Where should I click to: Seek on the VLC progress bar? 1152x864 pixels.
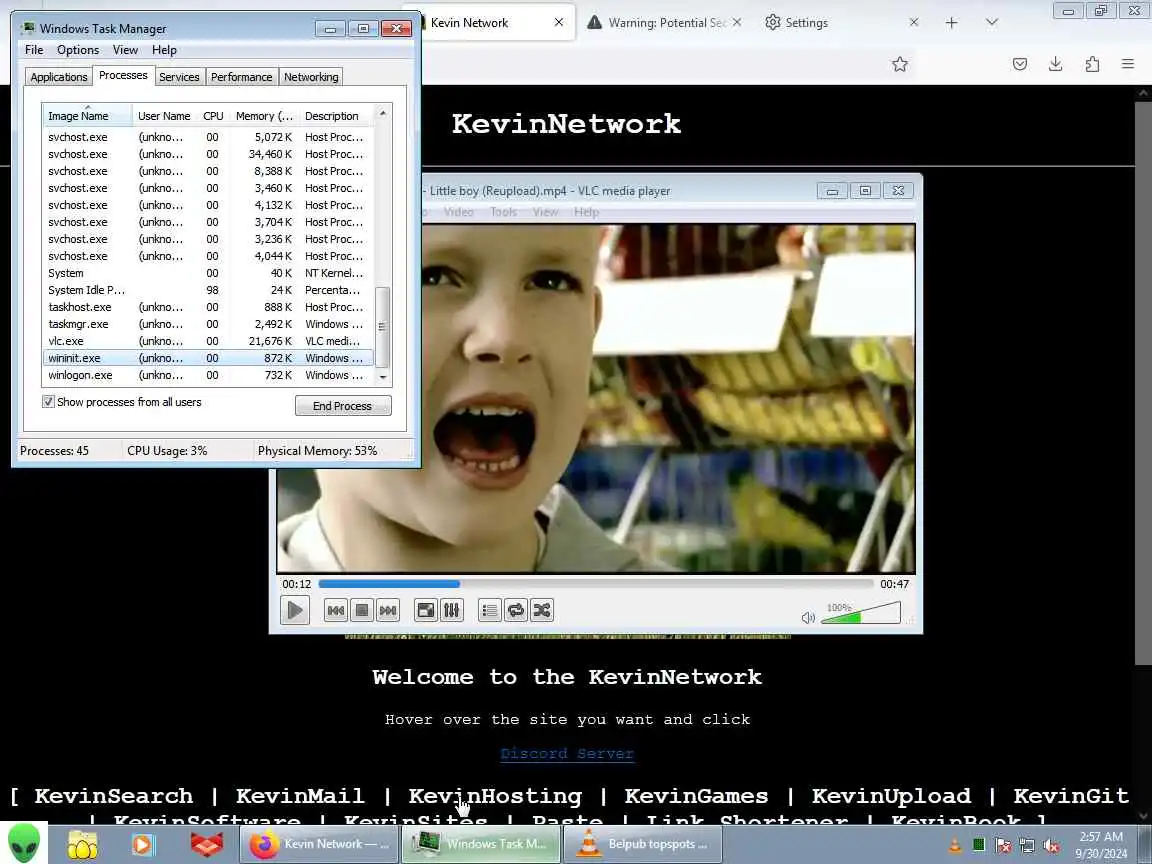[596, 584]
